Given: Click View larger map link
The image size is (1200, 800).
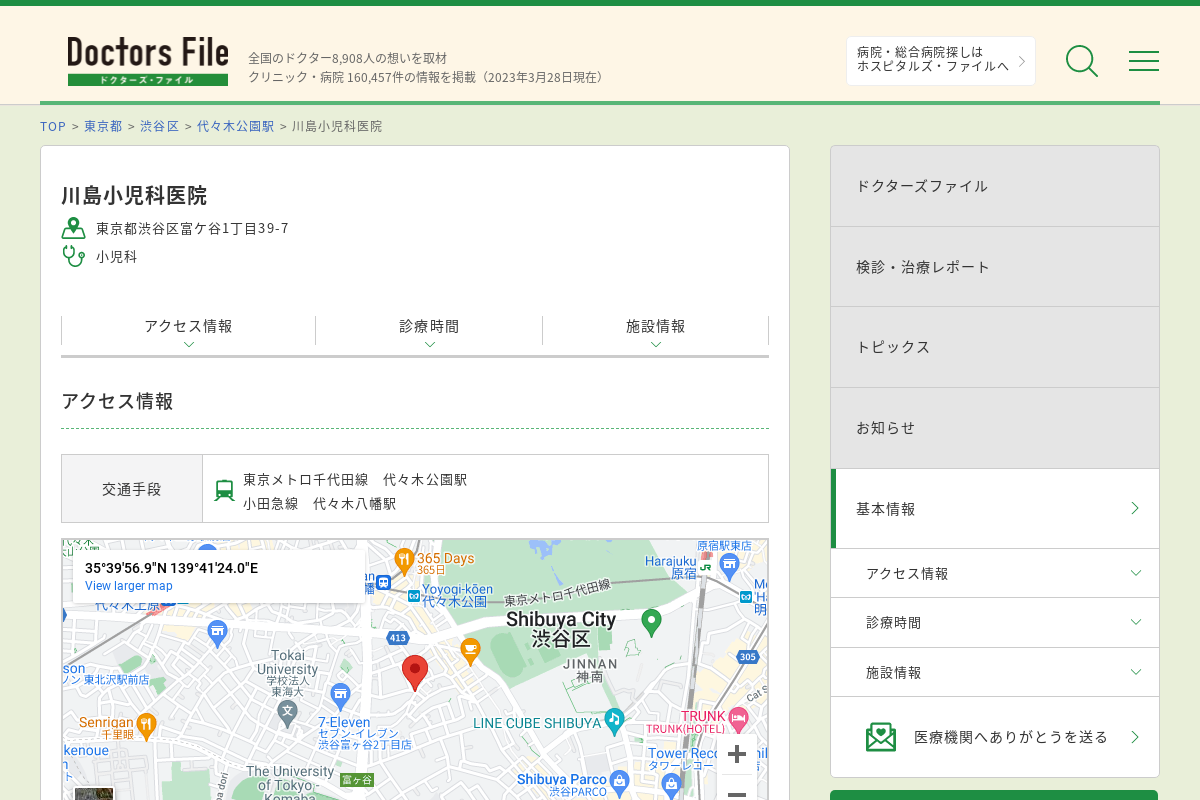Looking at the screenshot, I should pyautogui.click(x=129, y=586).
